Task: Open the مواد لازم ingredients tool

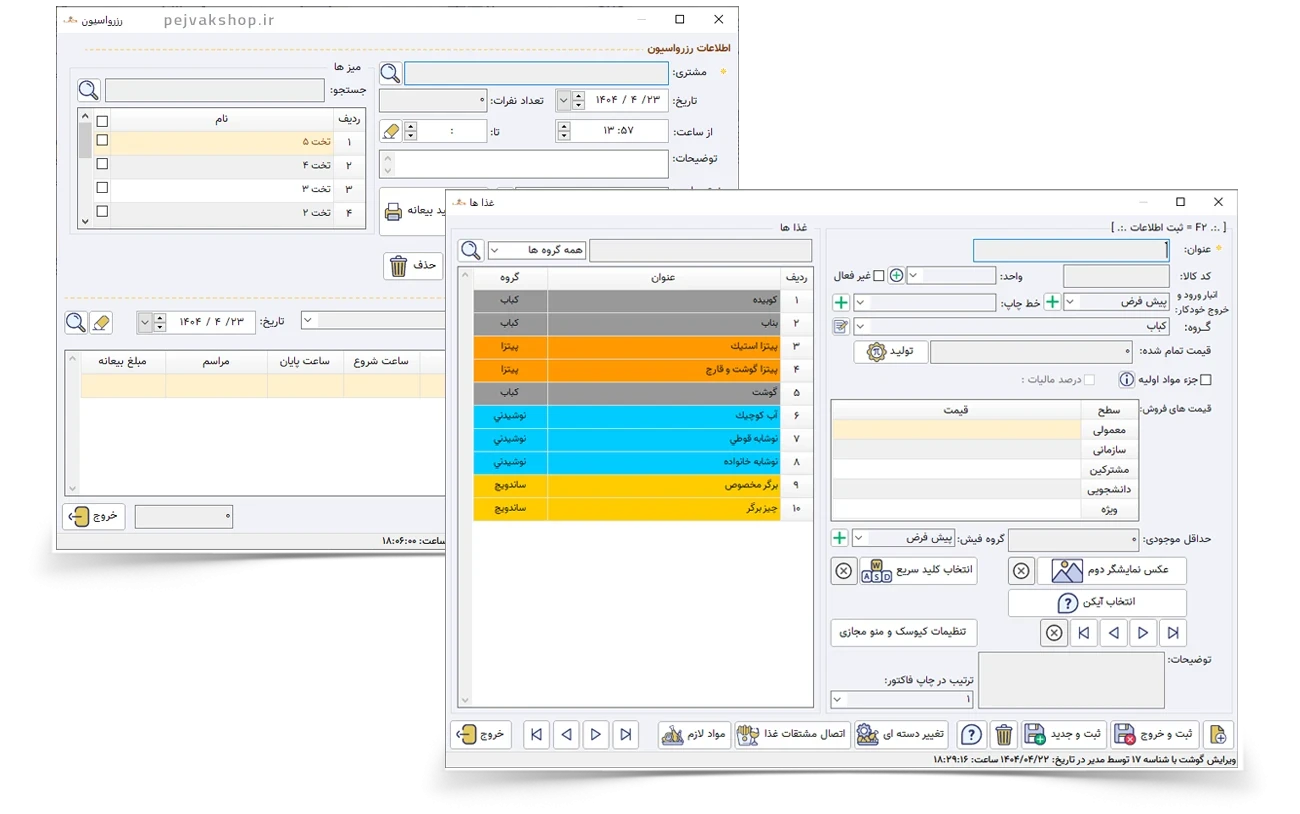Action: click(693, 735)
